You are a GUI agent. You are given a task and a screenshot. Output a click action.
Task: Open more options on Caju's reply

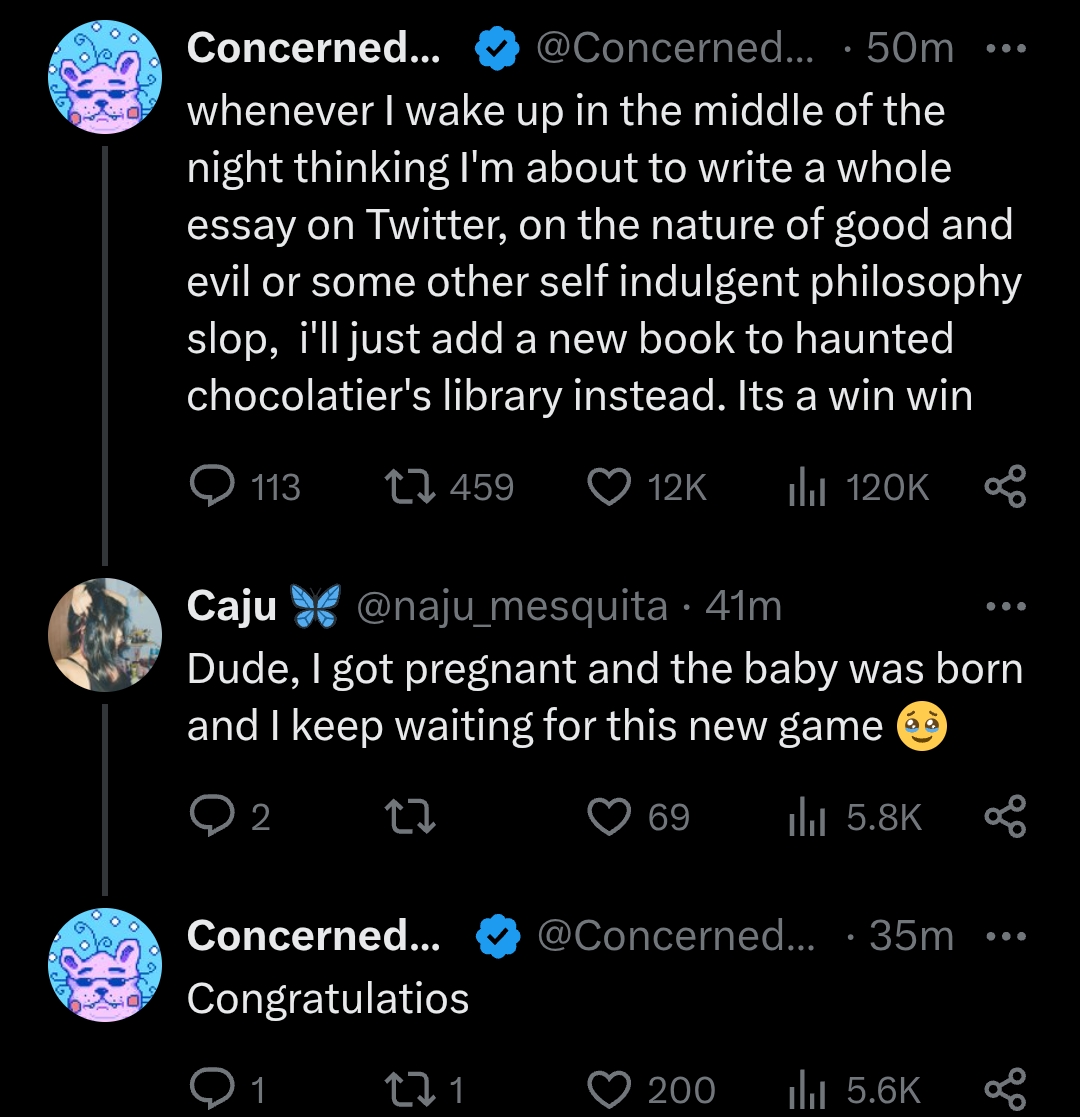pos(1004,607)
